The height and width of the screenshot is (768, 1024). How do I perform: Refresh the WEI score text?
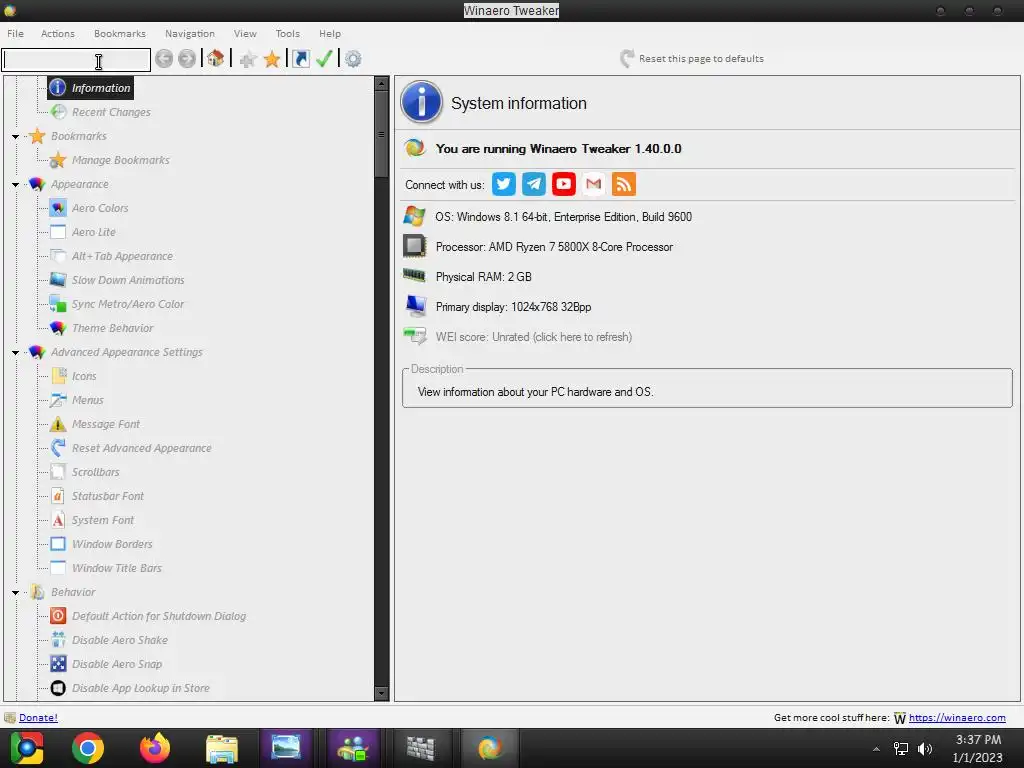pyautogui.click(x=534, y=337)
